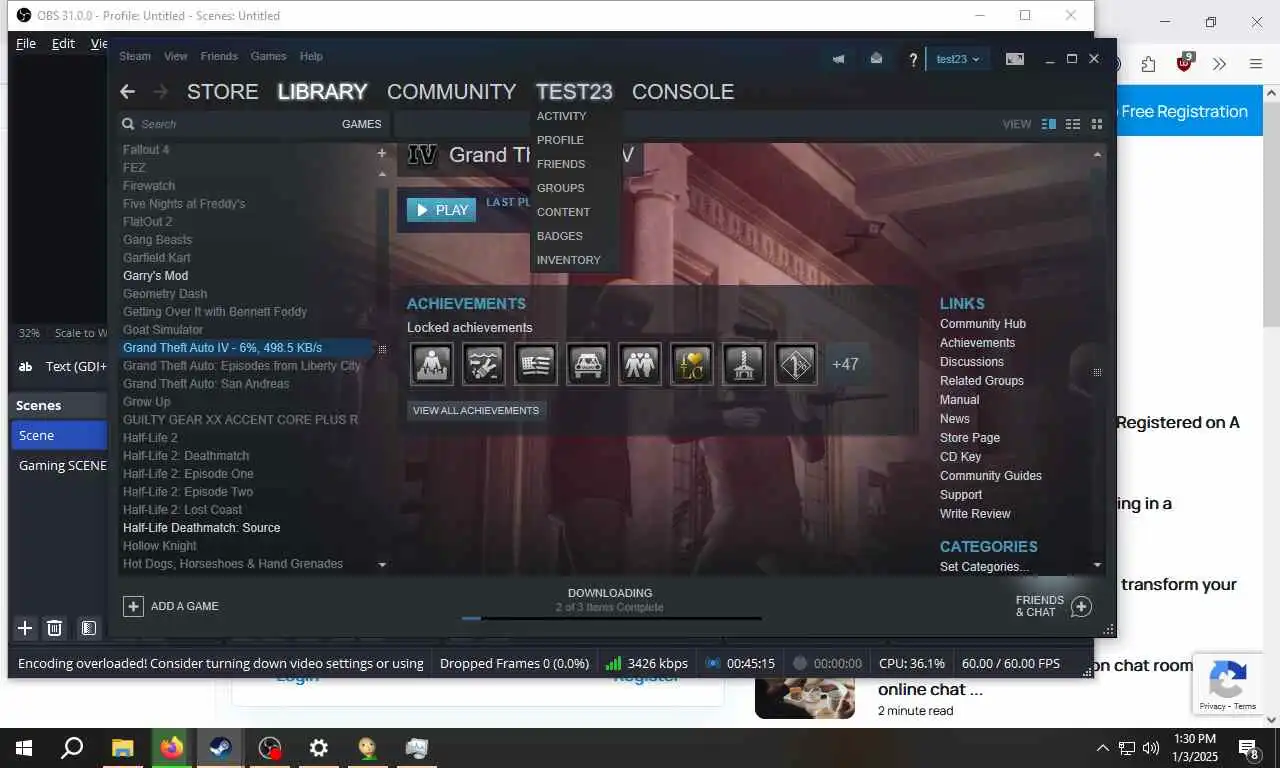
Task: Click the plus icon above games list
Action: click(x=381, y=153)
